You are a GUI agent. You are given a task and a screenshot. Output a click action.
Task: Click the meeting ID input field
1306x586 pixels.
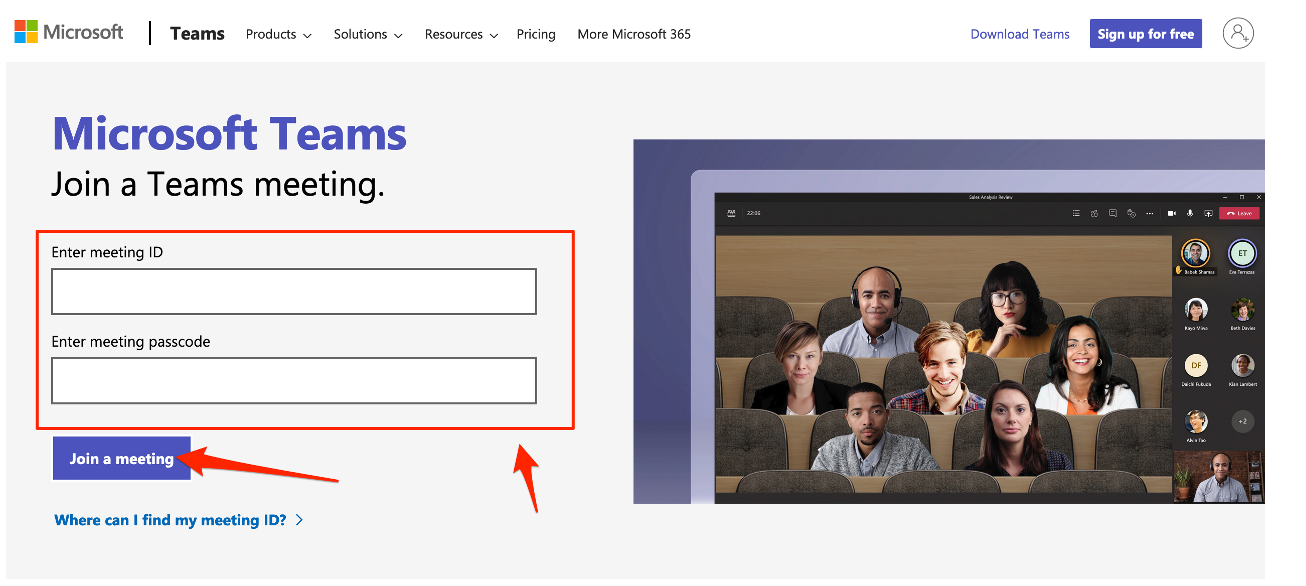293,291
